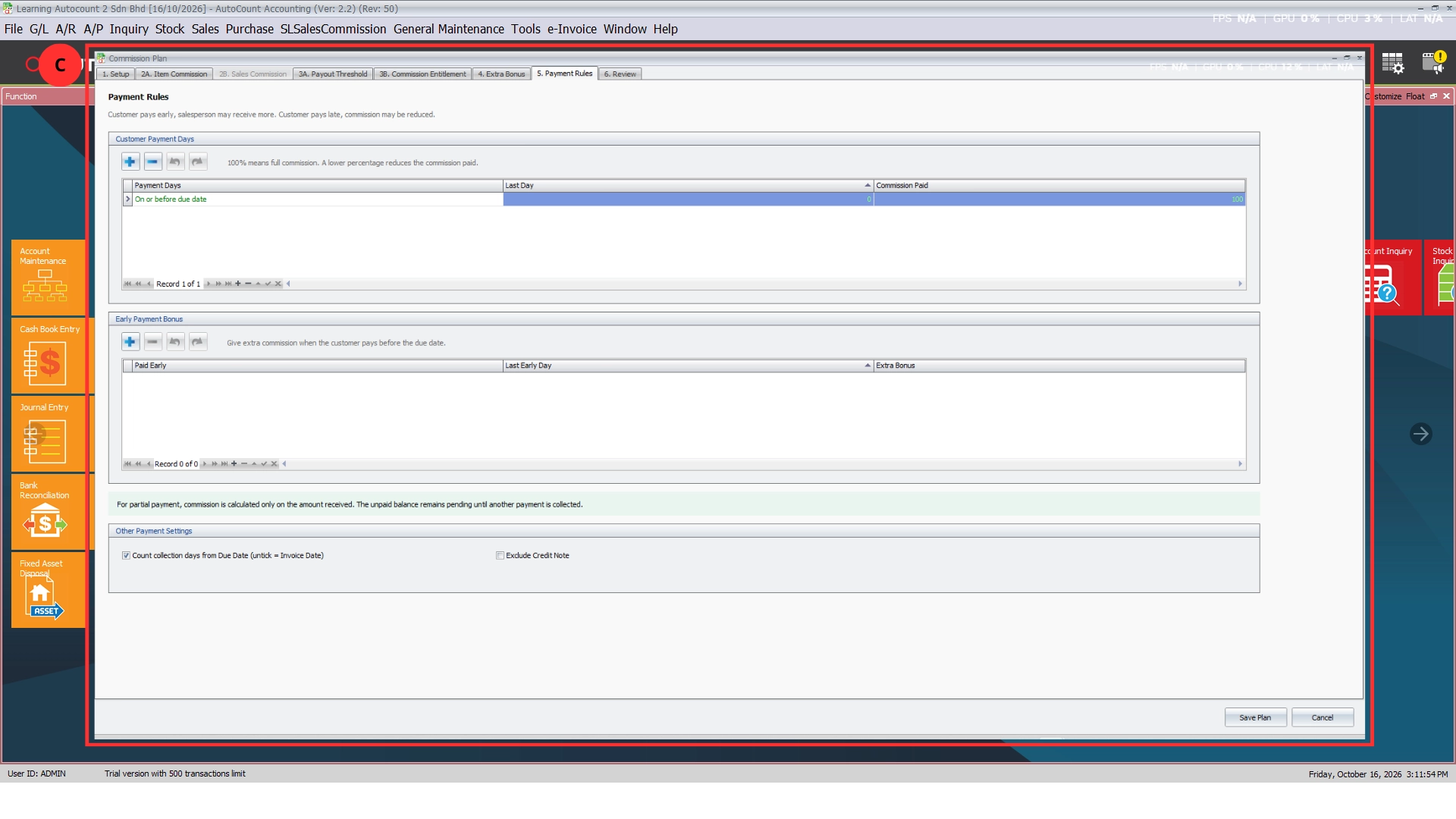Click Float in the function panel header
The image size is (1456, 819).
(1415, 96)
